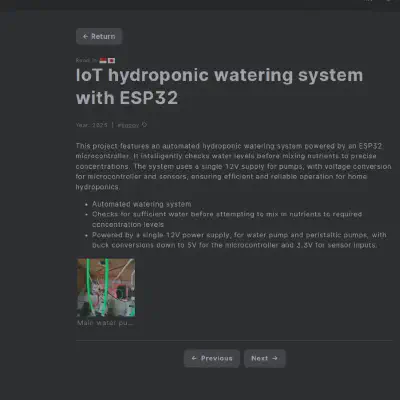Click the 'Read in' language label
The width and height of the screenshot is (400, 400).
click(87, 60)
